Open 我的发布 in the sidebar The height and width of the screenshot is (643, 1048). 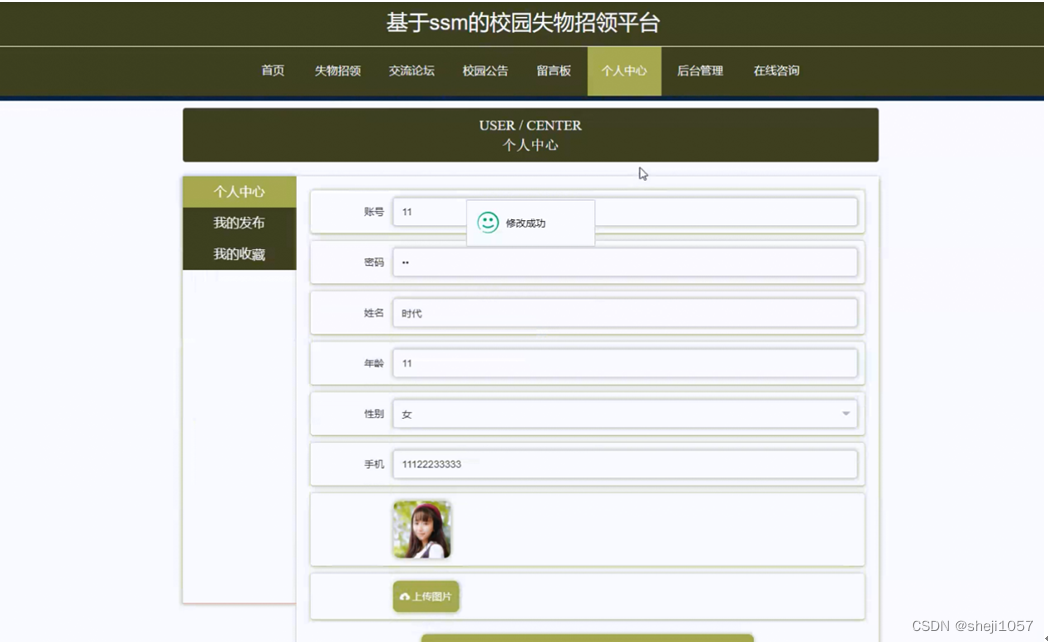click(x=239, y=223)
